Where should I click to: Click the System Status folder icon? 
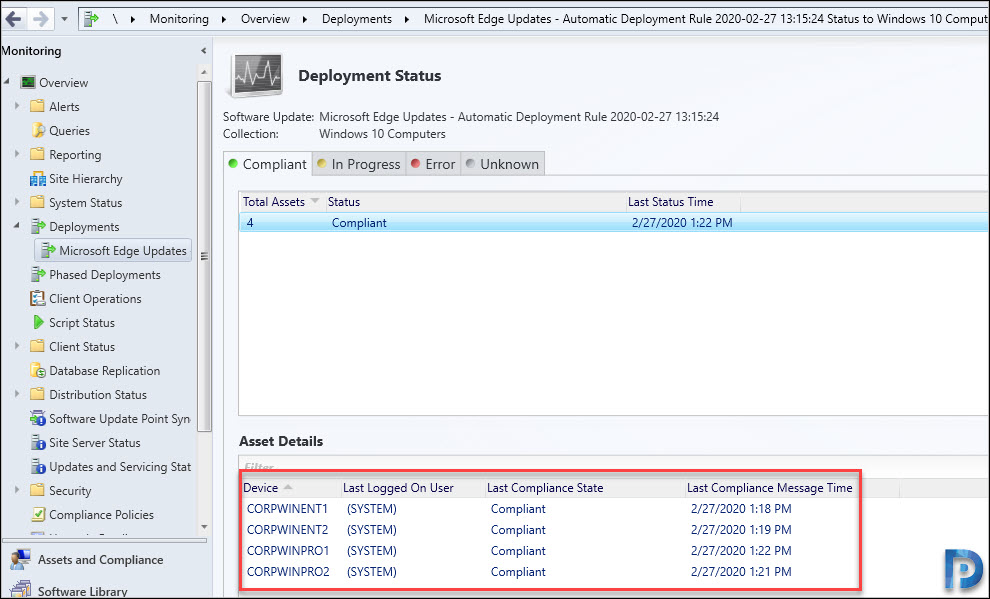pos(37,202)
